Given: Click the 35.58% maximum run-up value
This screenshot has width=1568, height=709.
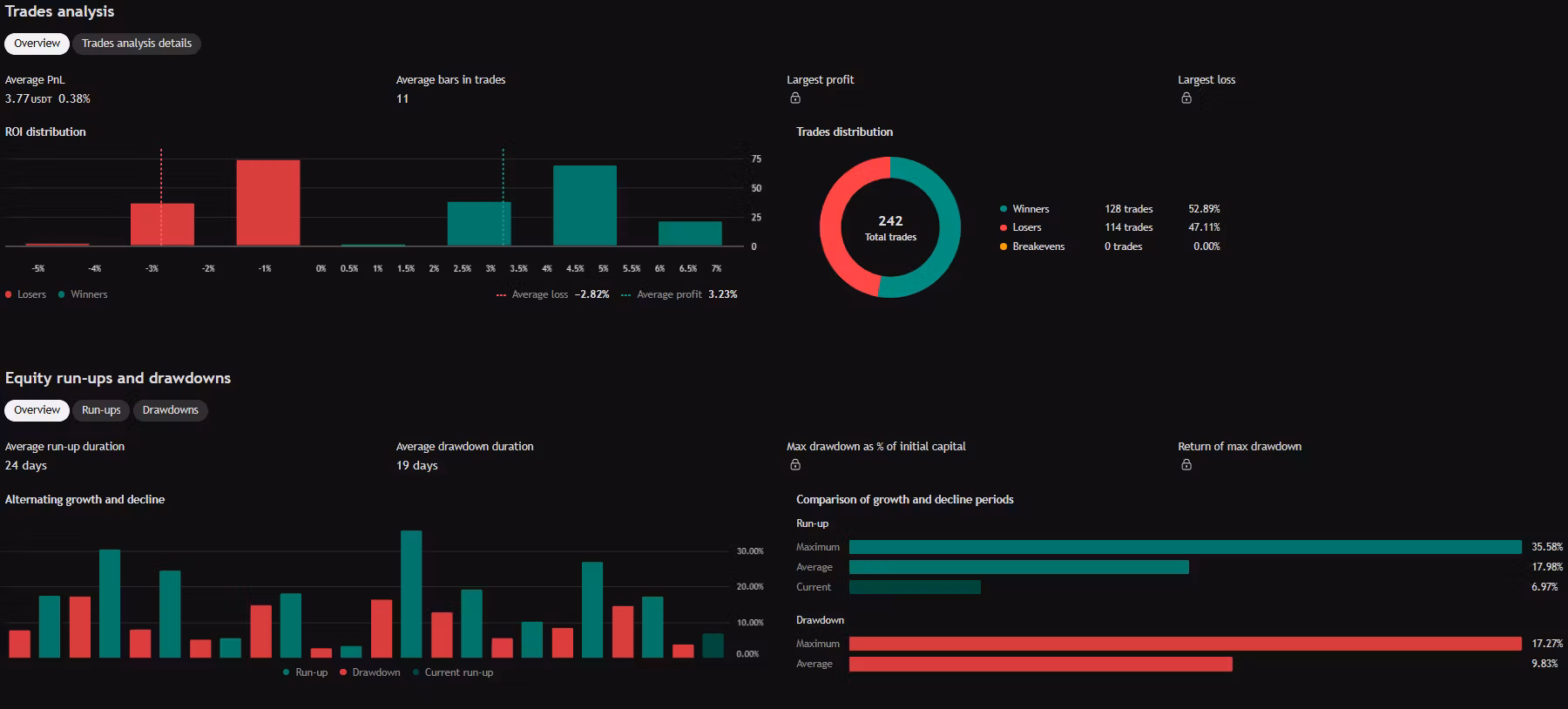Looking at the screenshot, I should tap(1547, 547).
